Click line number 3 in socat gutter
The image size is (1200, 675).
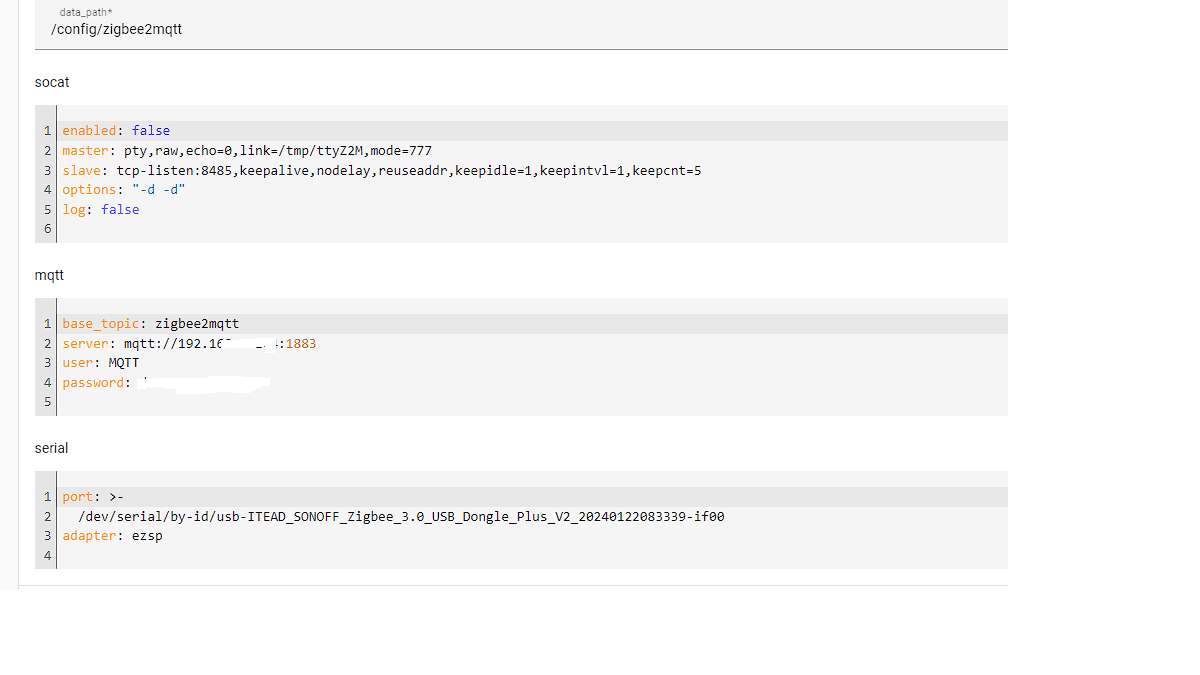pyautogui.click(x=47, y=171)
